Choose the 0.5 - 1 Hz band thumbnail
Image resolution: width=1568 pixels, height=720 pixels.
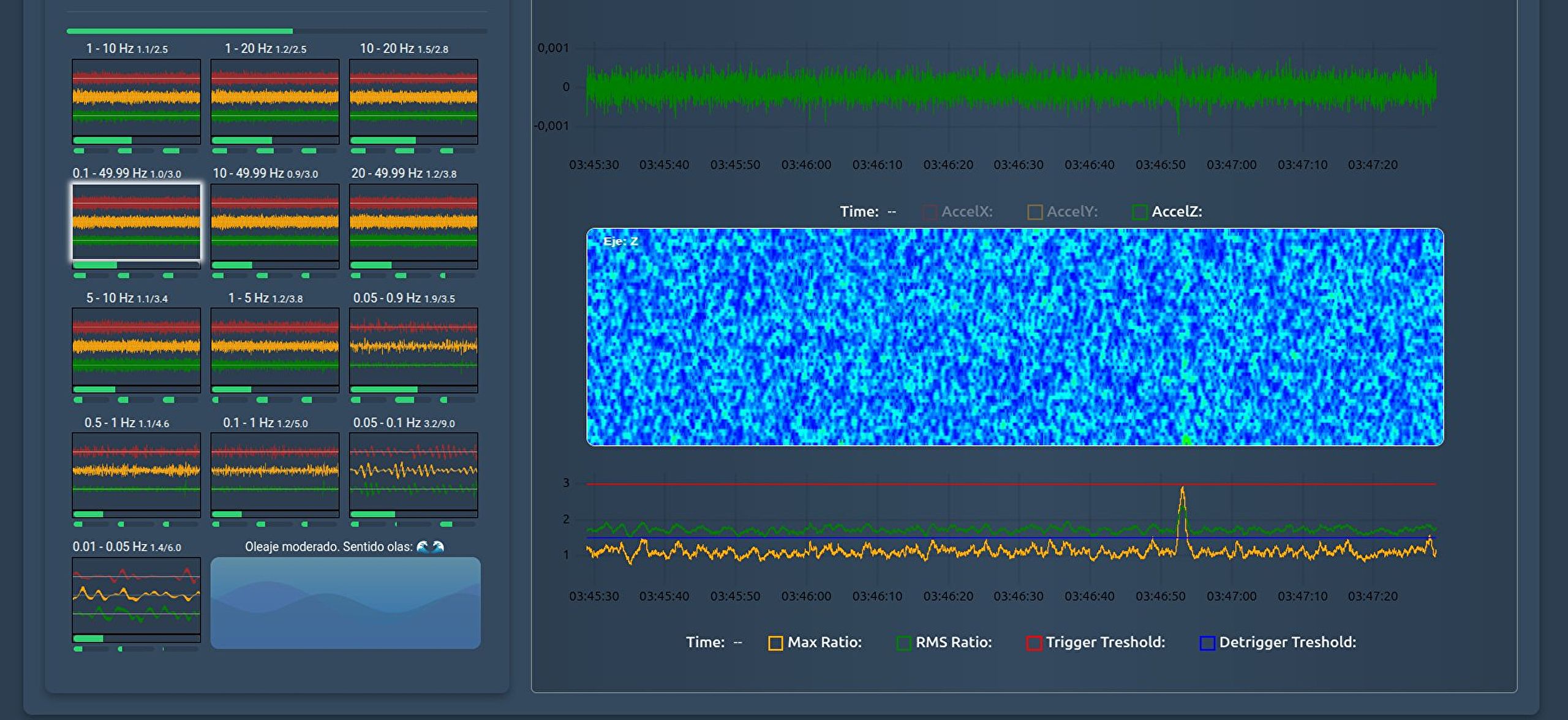point(136,471)
